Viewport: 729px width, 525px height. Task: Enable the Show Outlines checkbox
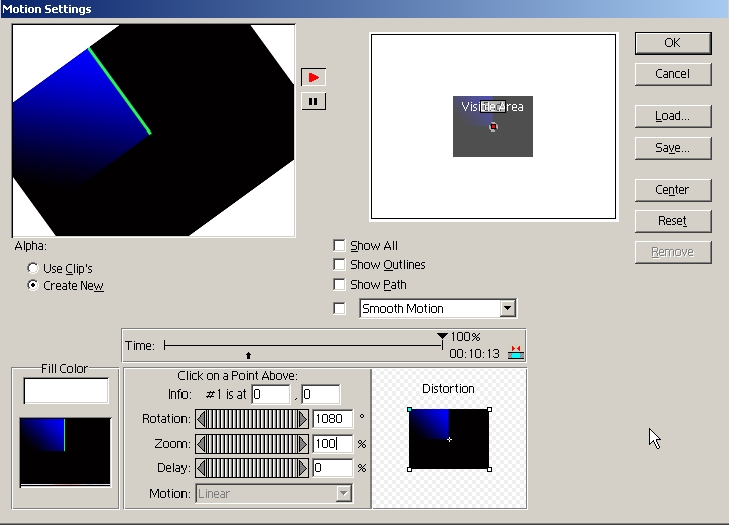coord(339,265)
